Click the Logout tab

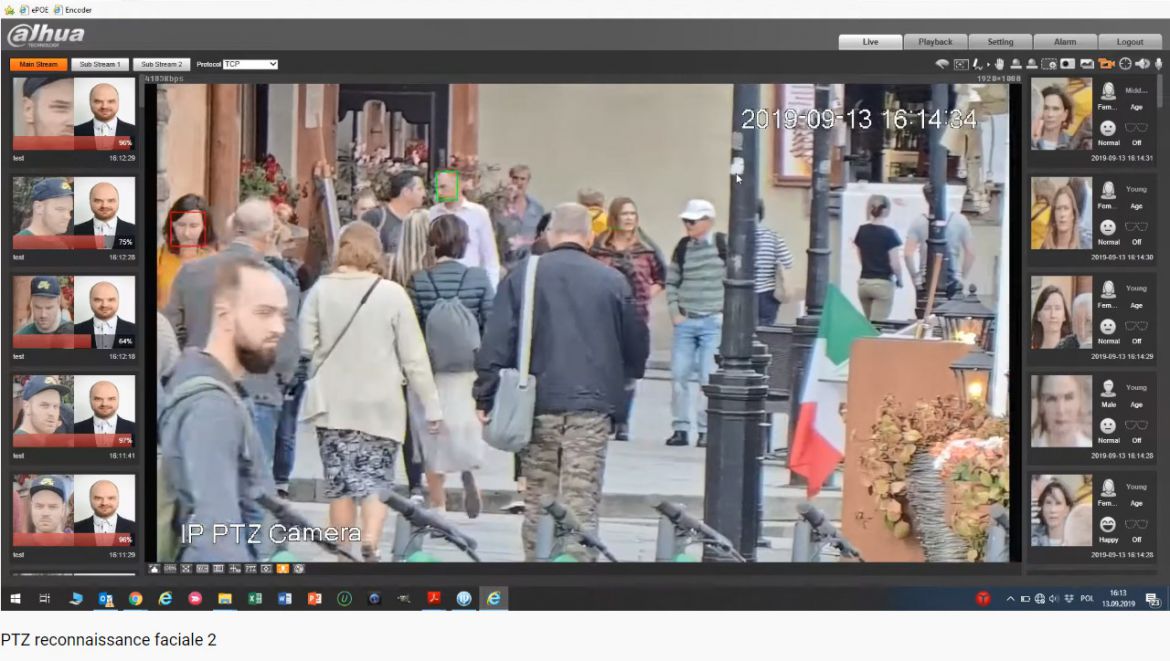coord(1130,42)
